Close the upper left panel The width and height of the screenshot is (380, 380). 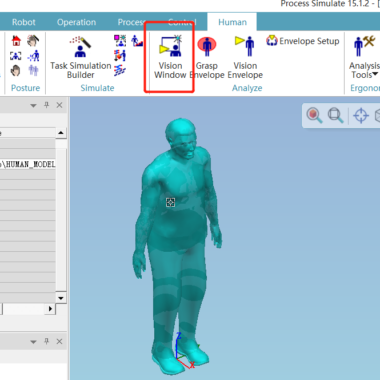tap(59, 105)
